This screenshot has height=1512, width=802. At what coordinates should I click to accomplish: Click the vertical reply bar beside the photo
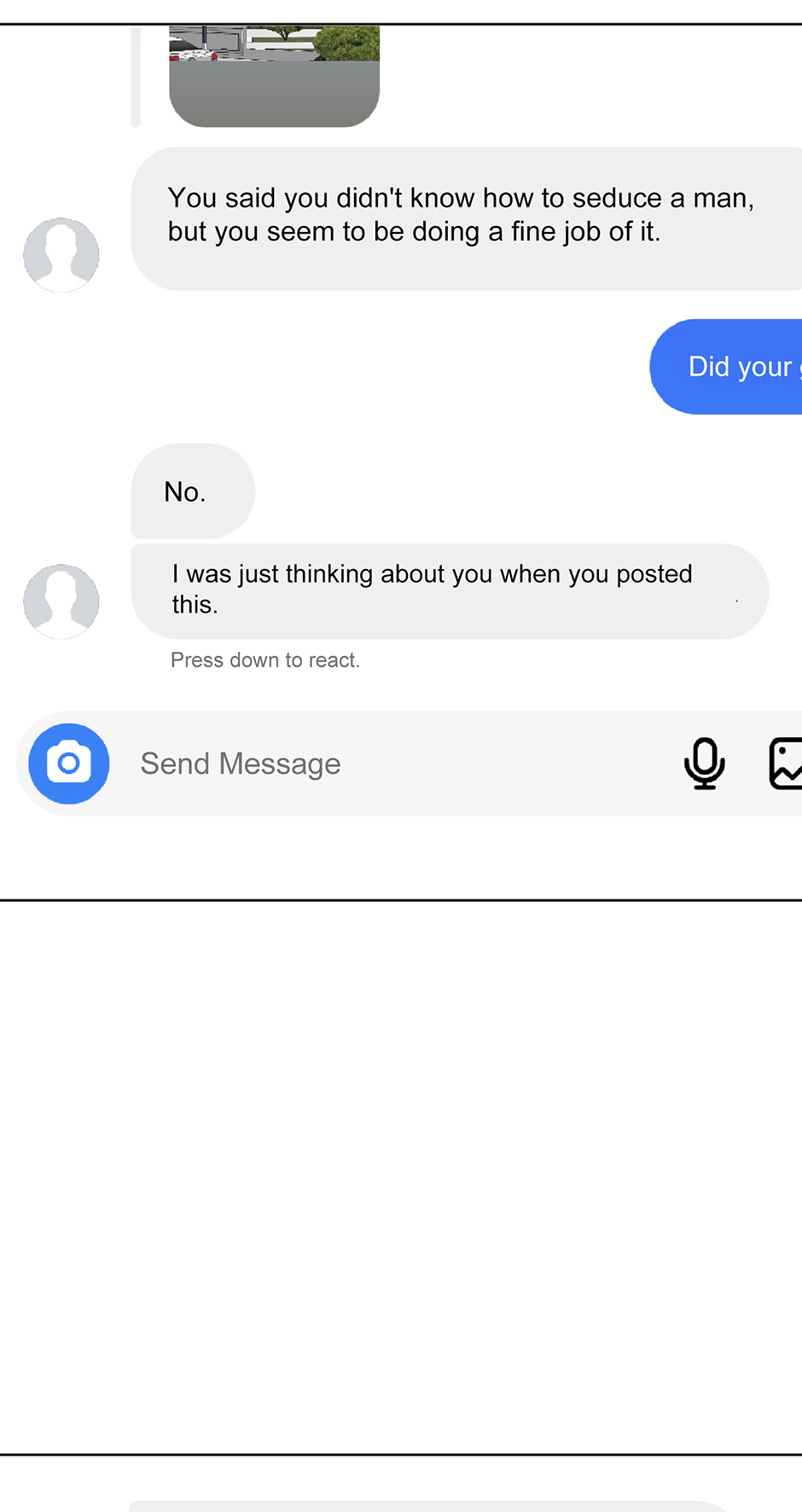(136, 77)
